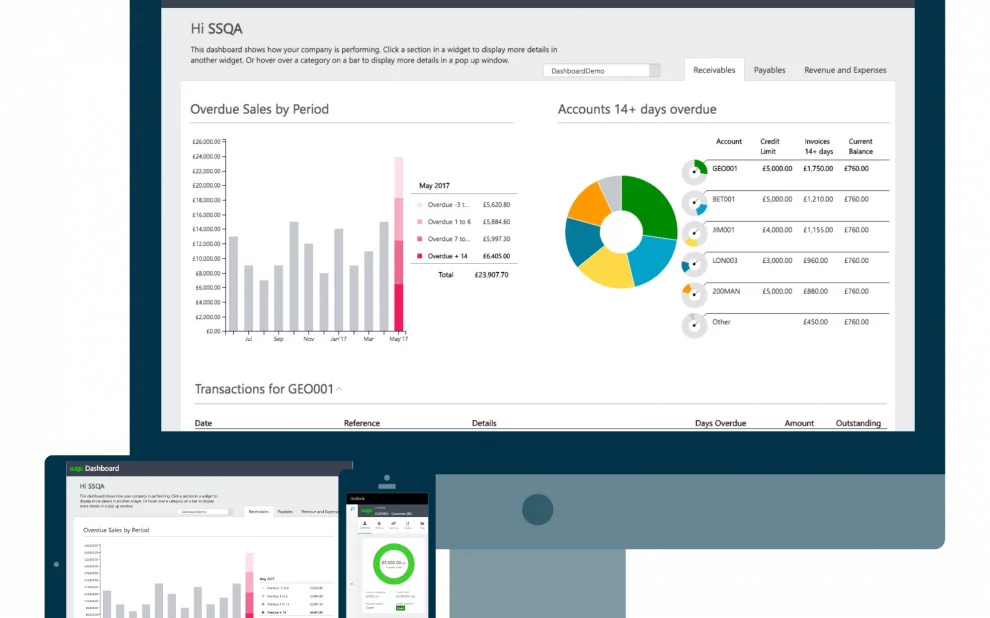Click the Sage logo in the Outlook customer header
990x618 pixels.
click(366, 510)
